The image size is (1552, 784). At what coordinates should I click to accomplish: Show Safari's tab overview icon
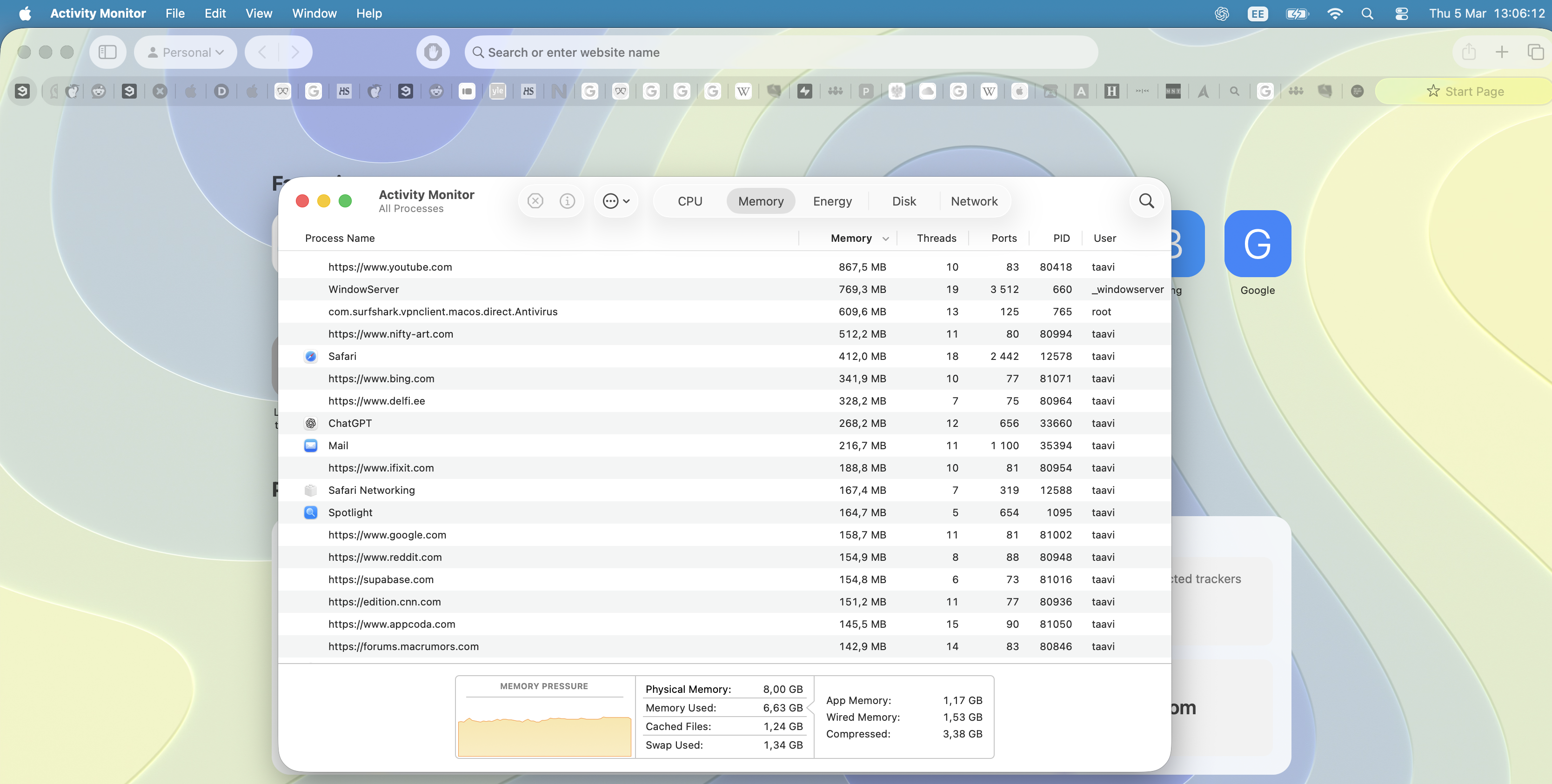pyautogui.click(x=1536, y=53)
